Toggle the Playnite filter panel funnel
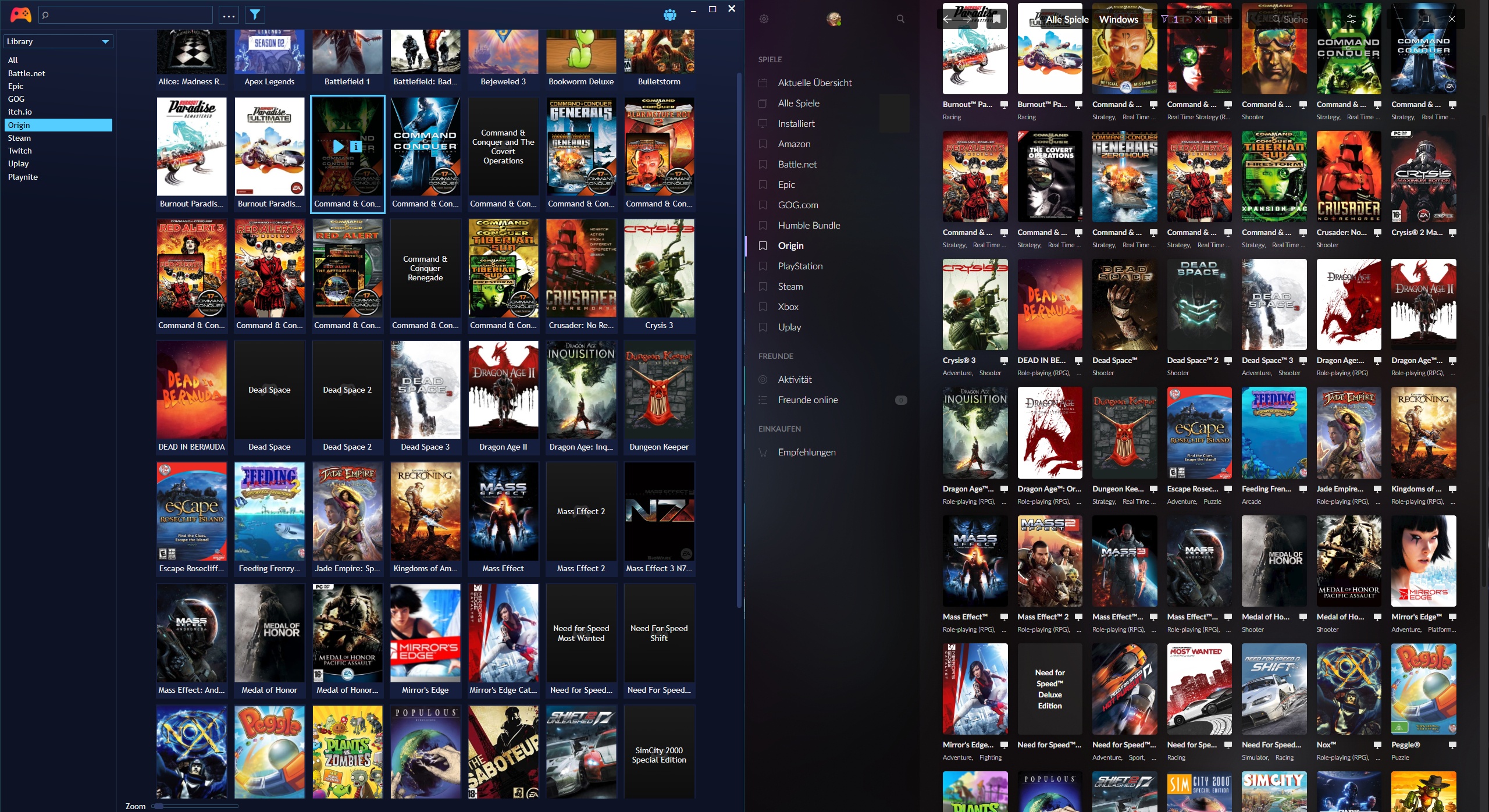The width and height of the screenshot is (1489, 812). pos(255,15)
